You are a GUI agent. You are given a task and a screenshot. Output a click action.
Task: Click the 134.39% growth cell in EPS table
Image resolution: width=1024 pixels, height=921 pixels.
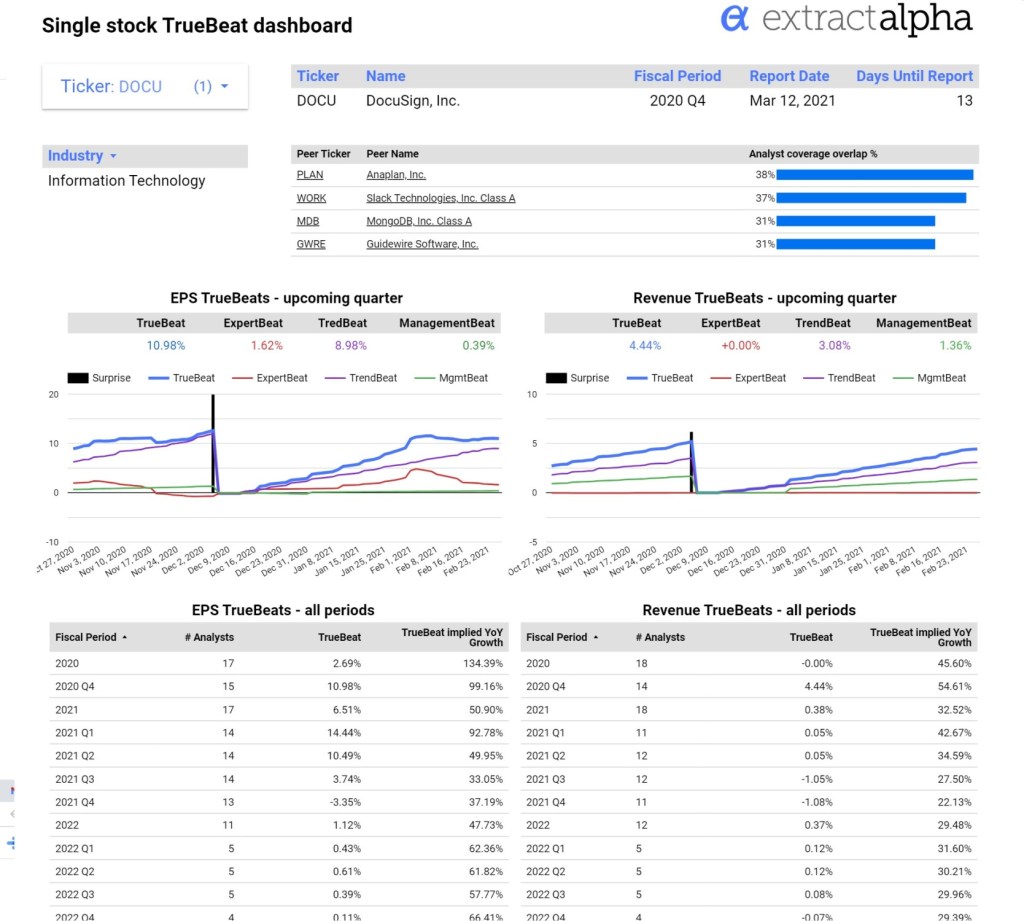[483, 664]
